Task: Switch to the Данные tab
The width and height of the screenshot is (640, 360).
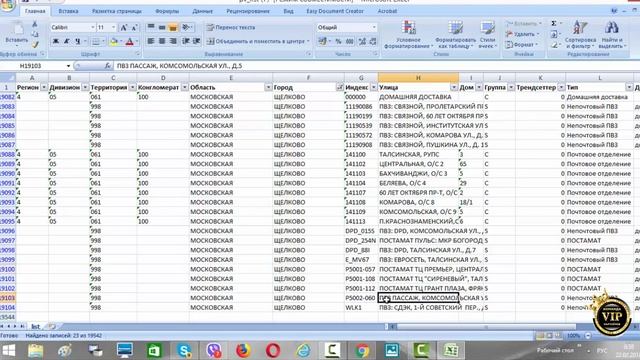Action: point(202,11)
